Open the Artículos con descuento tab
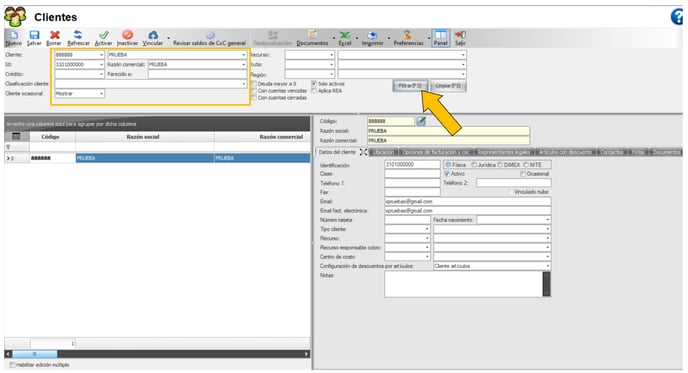 [566, 152]
